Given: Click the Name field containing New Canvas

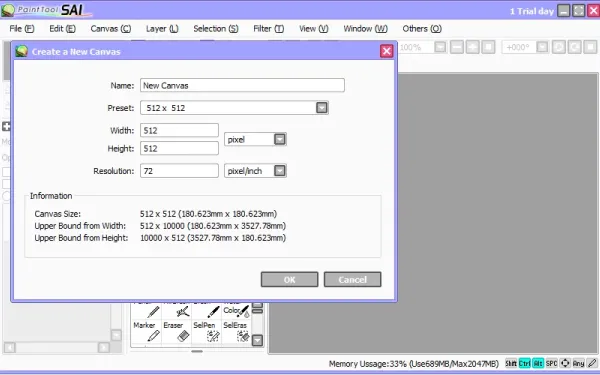Looking at the screenshot, I should (242, 85).
